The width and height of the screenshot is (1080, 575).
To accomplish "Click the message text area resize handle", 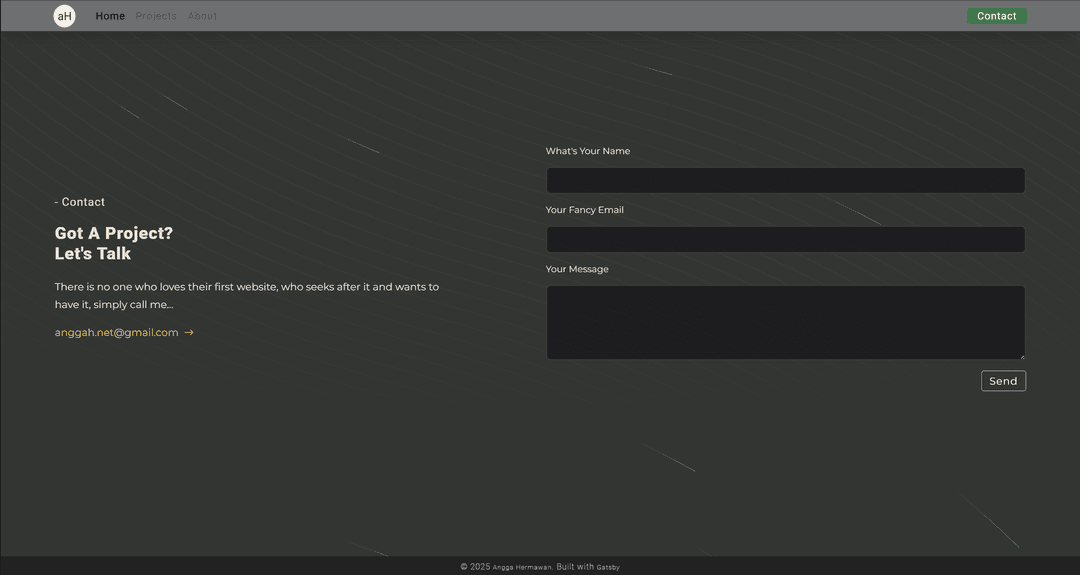I will (1021, 355).
